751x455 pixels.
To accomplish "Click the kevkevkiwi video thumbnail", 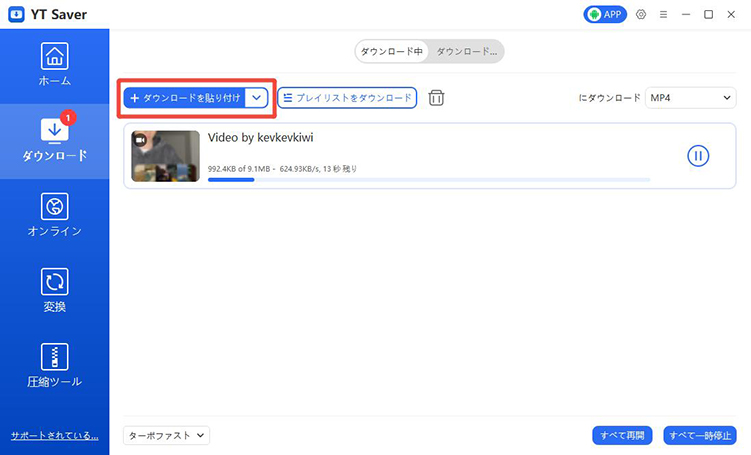I will tap(166, 156).
